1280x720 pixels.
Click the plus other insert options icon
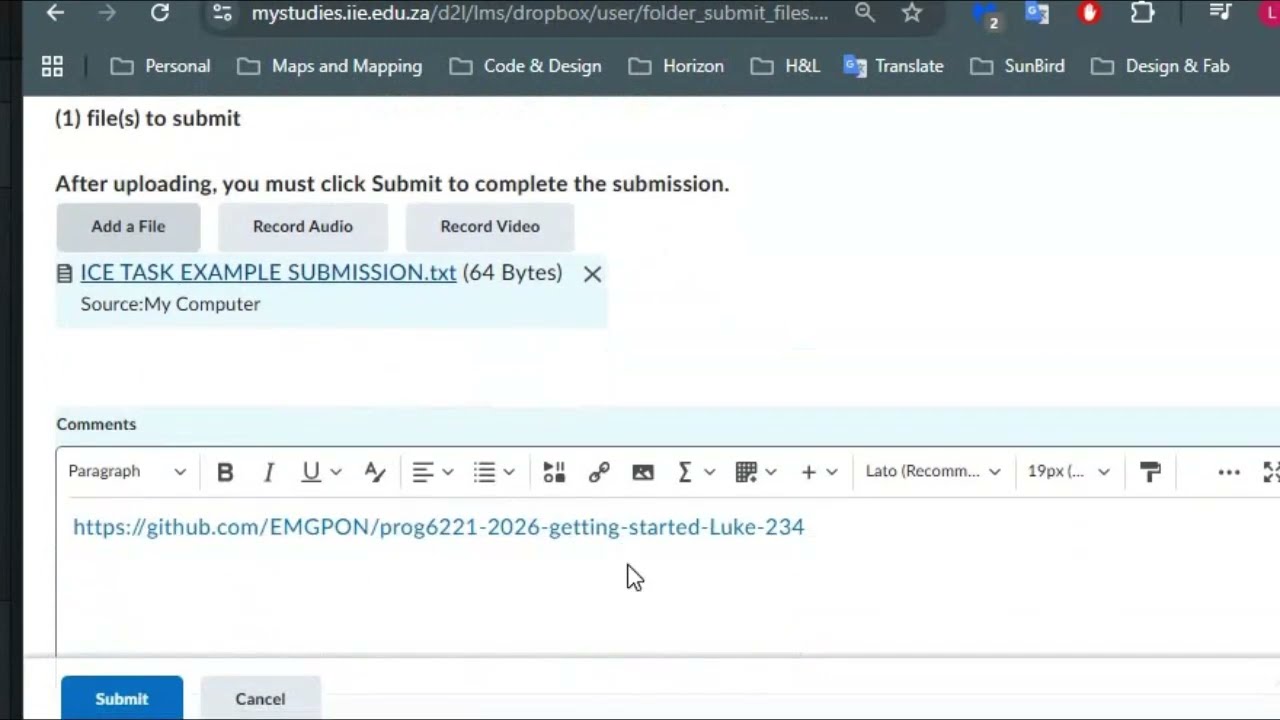[x=808, y=472]
